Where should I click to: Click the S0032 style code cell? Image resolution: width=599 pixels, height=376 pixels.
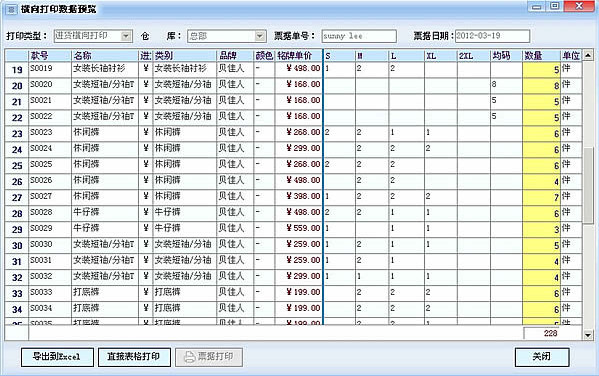50,277
